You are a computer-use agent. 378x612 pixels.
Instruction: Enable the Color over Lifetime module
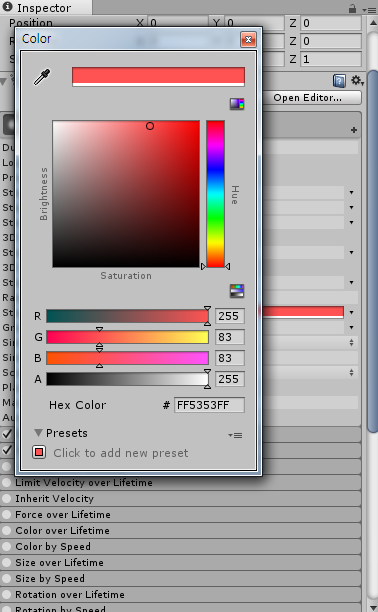(6, 530)
